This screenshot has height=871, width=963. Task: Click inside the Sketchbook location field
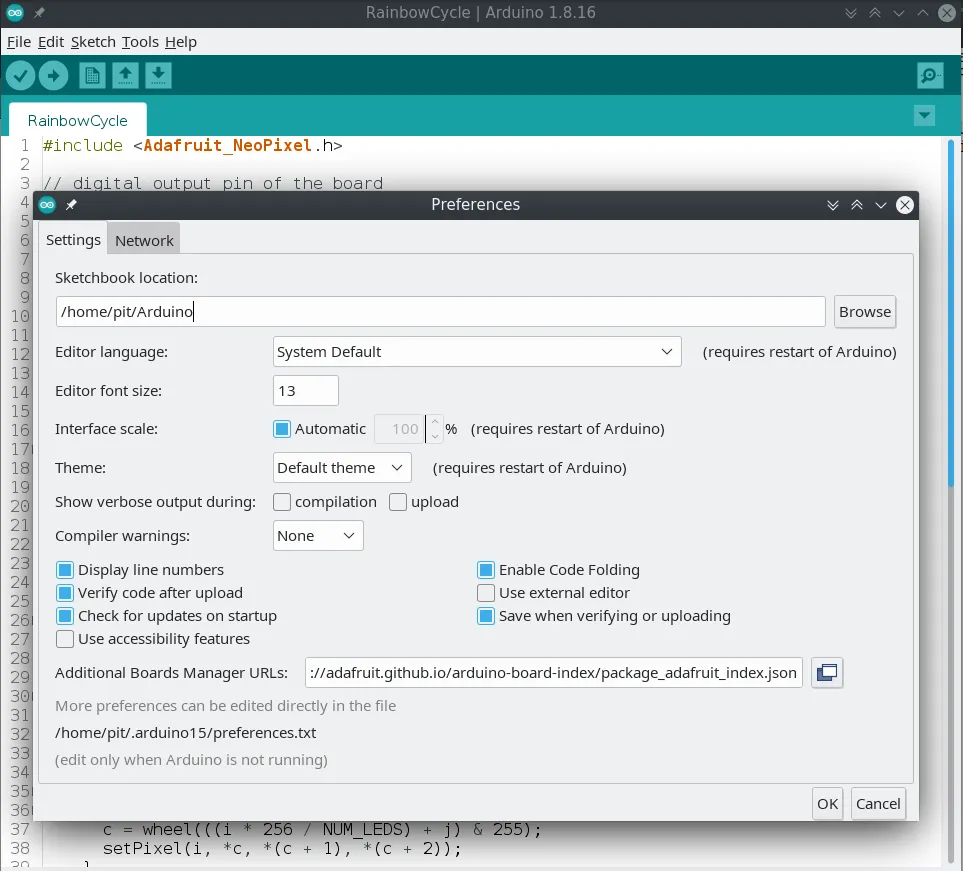pos(440,311)
